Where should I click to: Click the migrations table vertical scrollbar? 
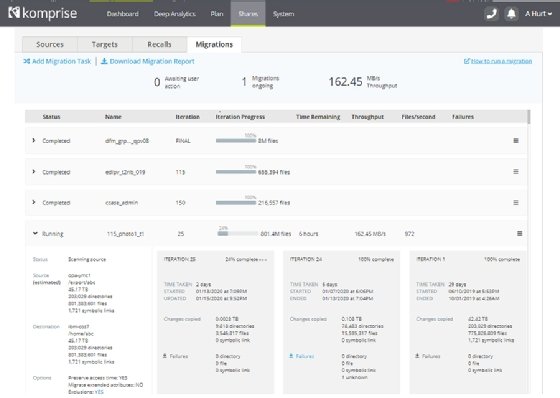point(529,117)
